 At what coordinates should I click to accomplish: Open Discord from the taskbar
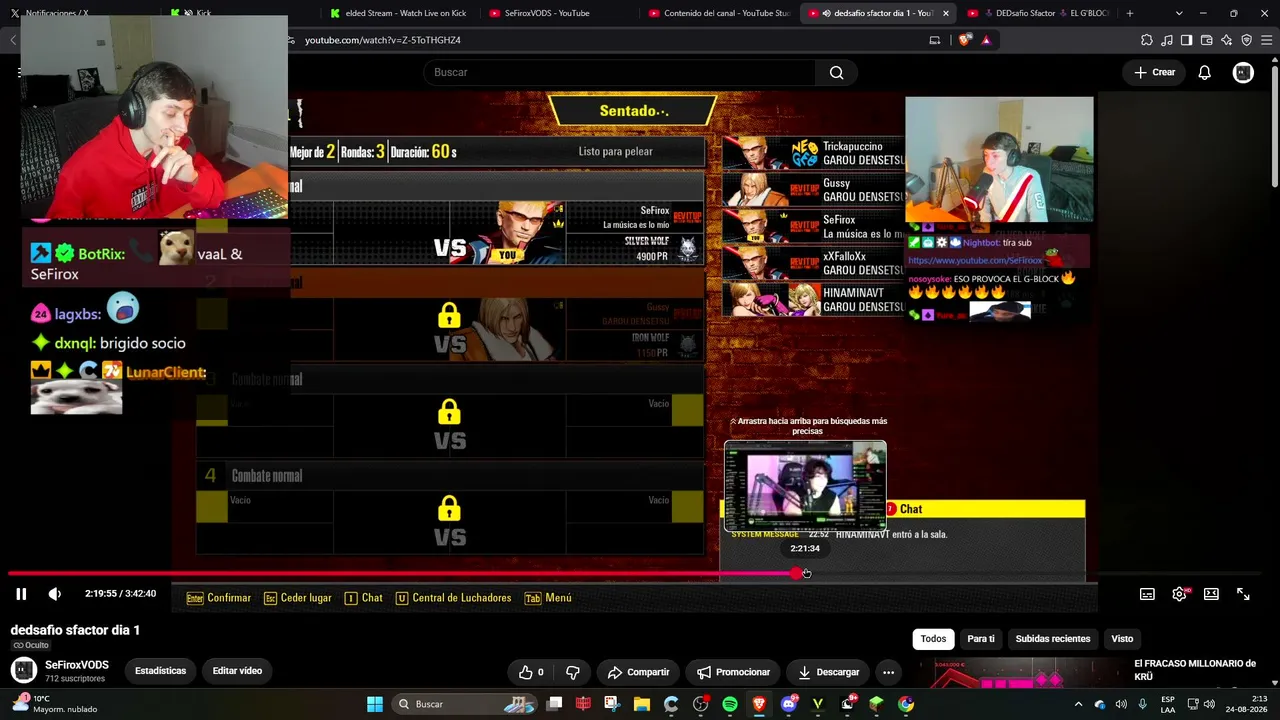(x=789, y=704)
